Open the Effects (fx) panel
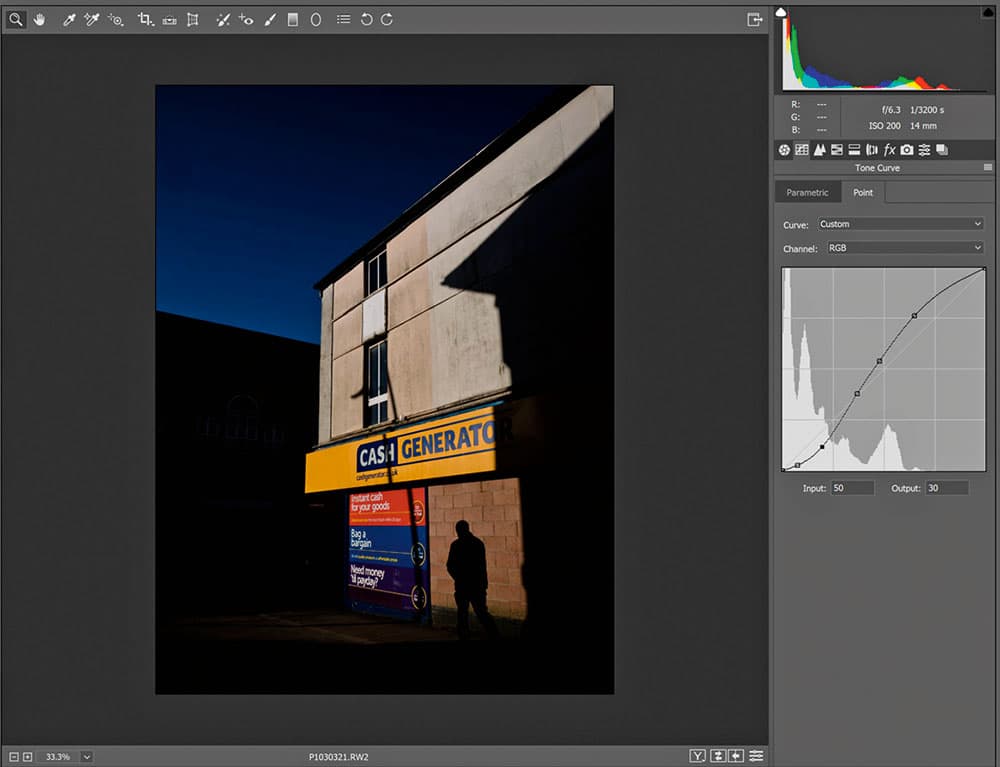 889,150
